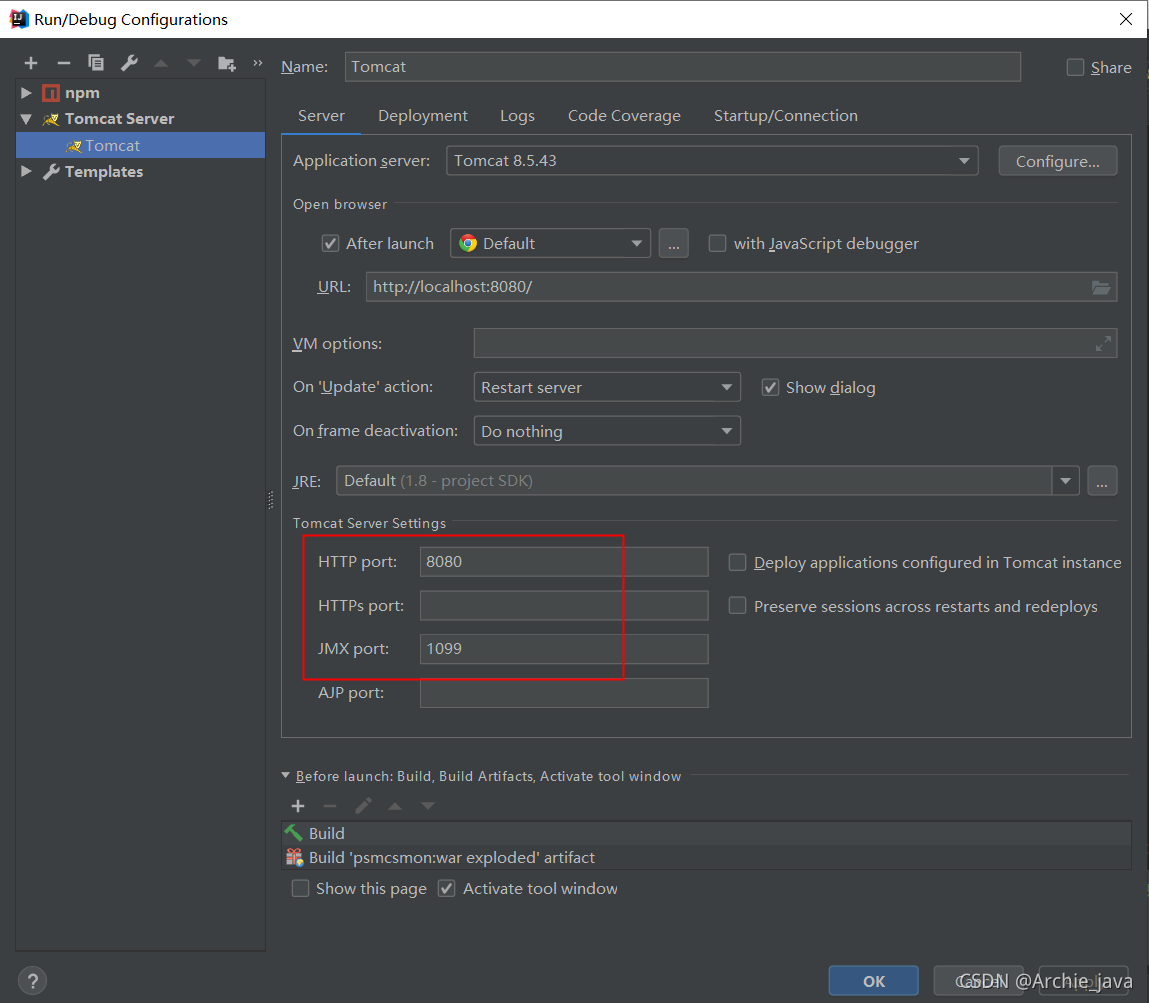Move before launch task up
Viewport: 1149px width, 1003px height.
click(395, 806)
